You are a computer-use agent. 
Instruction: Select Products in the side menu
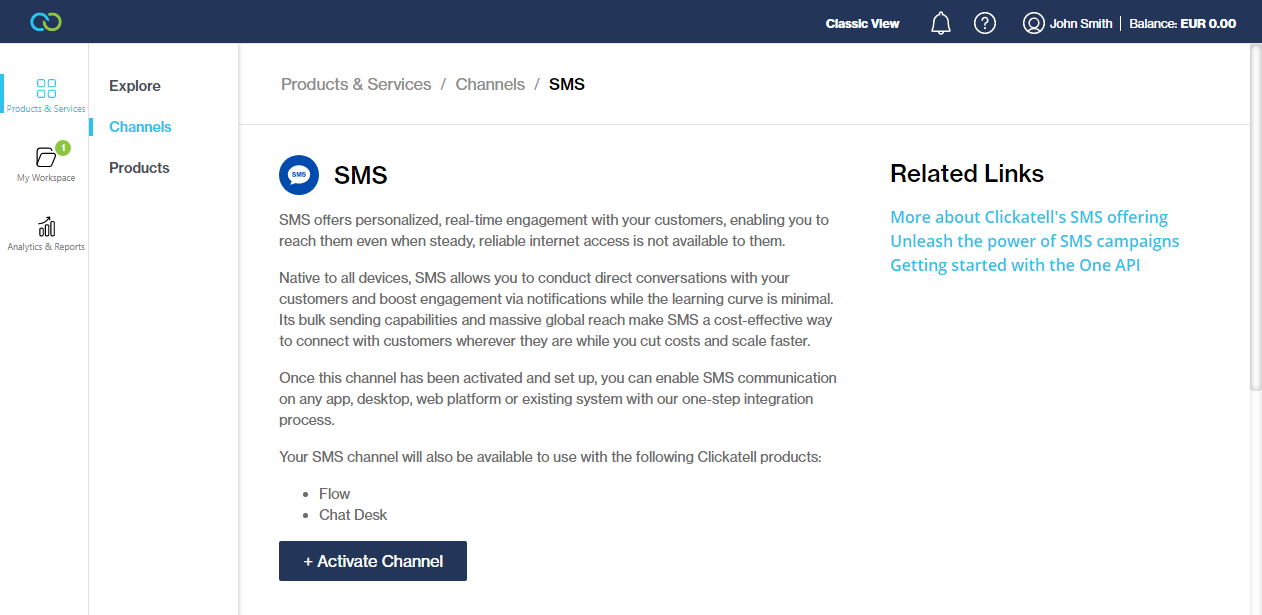tap(139, 168)
